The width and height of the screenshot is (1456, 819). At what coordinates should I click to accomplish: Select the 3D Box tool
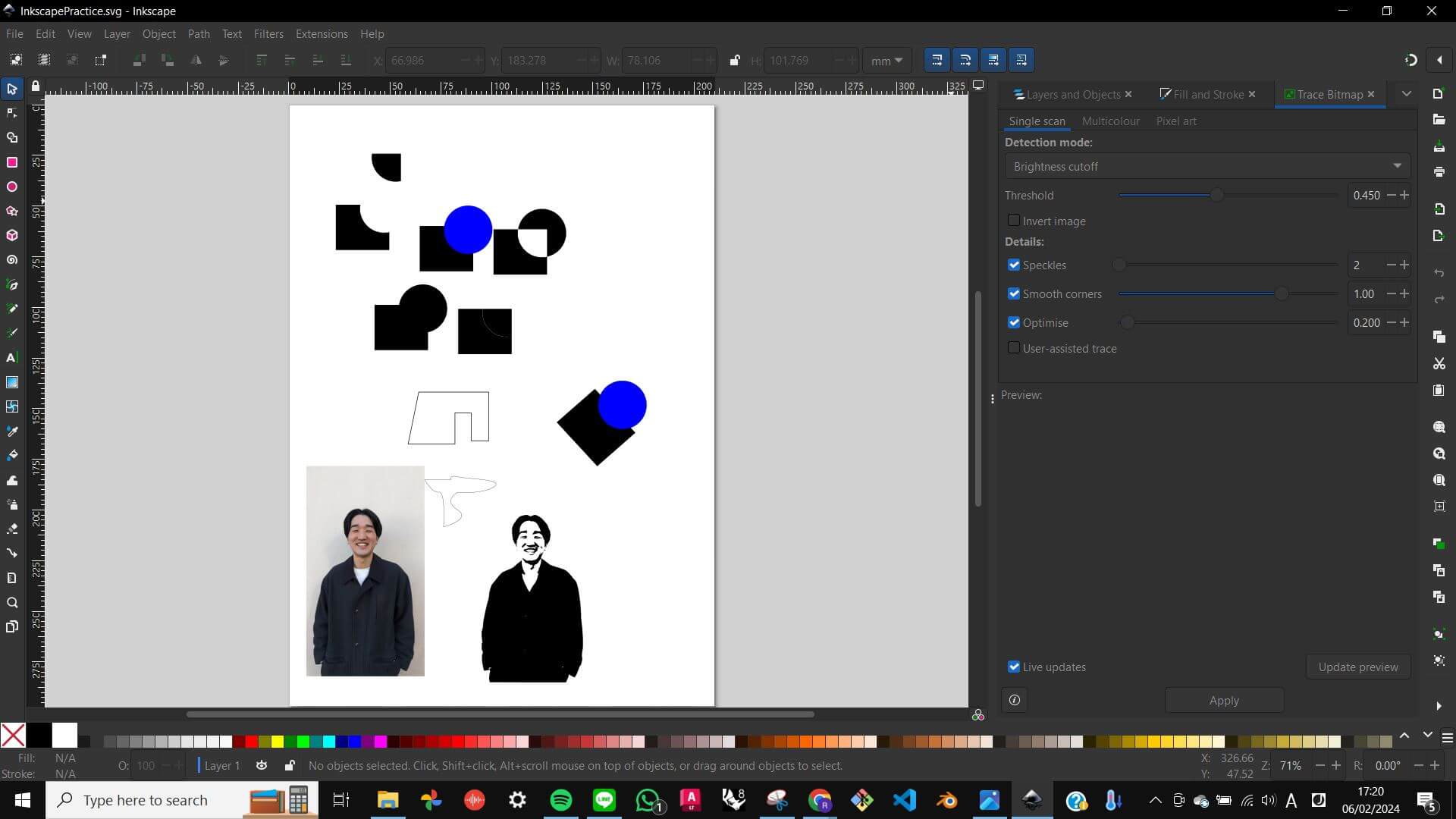[x=12, y=236]
